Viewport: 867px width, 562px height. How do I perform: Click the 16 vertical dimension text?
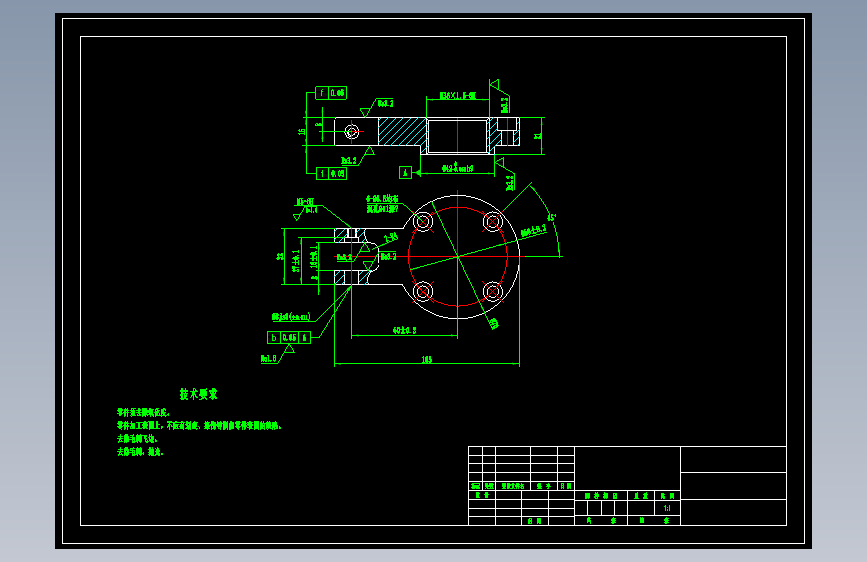point(301,132)
